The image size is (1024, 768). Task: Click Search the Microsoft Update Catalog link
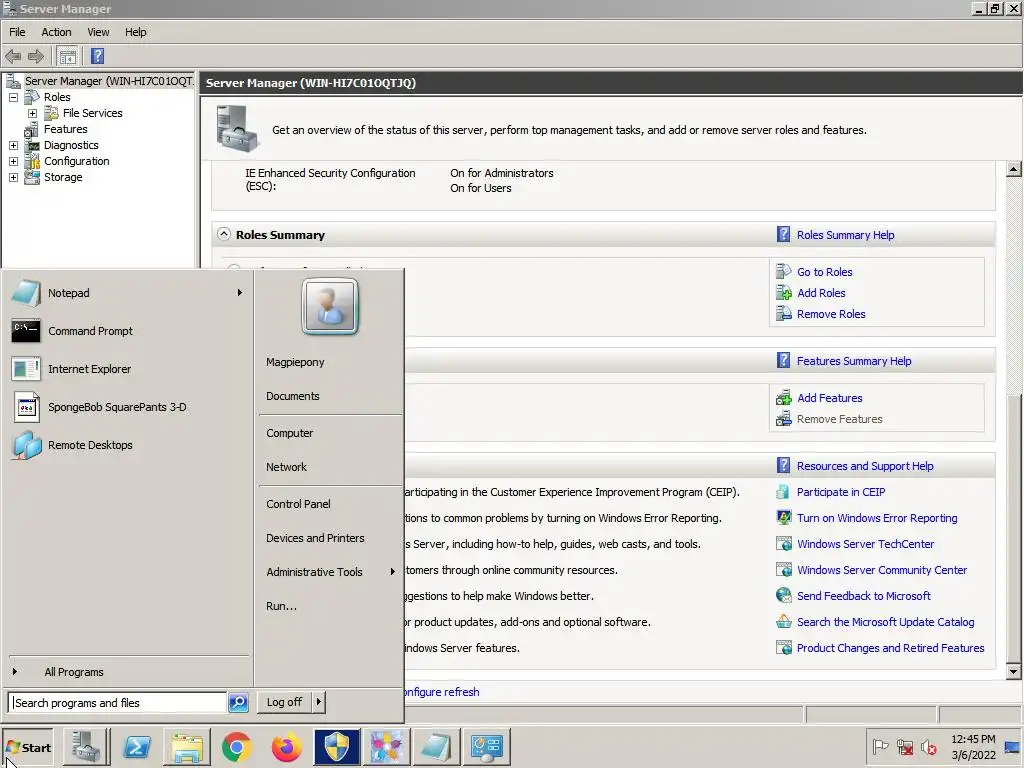click(x=885, y=622)
